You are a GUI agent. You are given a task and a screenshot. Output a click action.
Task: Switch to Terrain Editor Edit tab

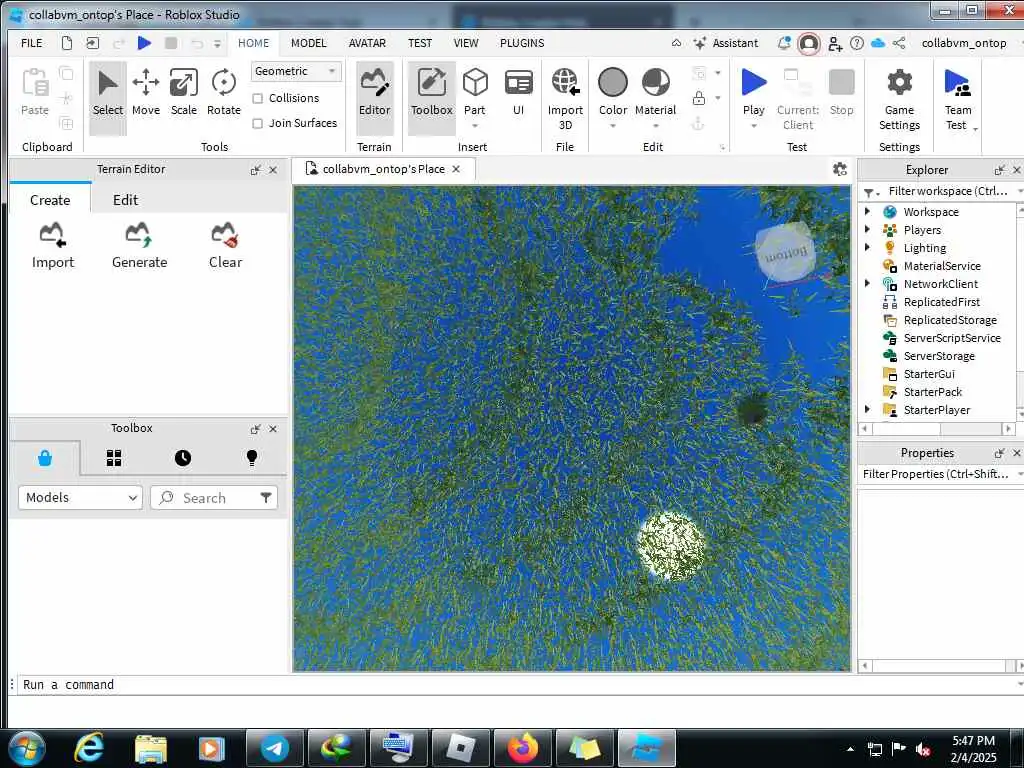tap(125, 200)
